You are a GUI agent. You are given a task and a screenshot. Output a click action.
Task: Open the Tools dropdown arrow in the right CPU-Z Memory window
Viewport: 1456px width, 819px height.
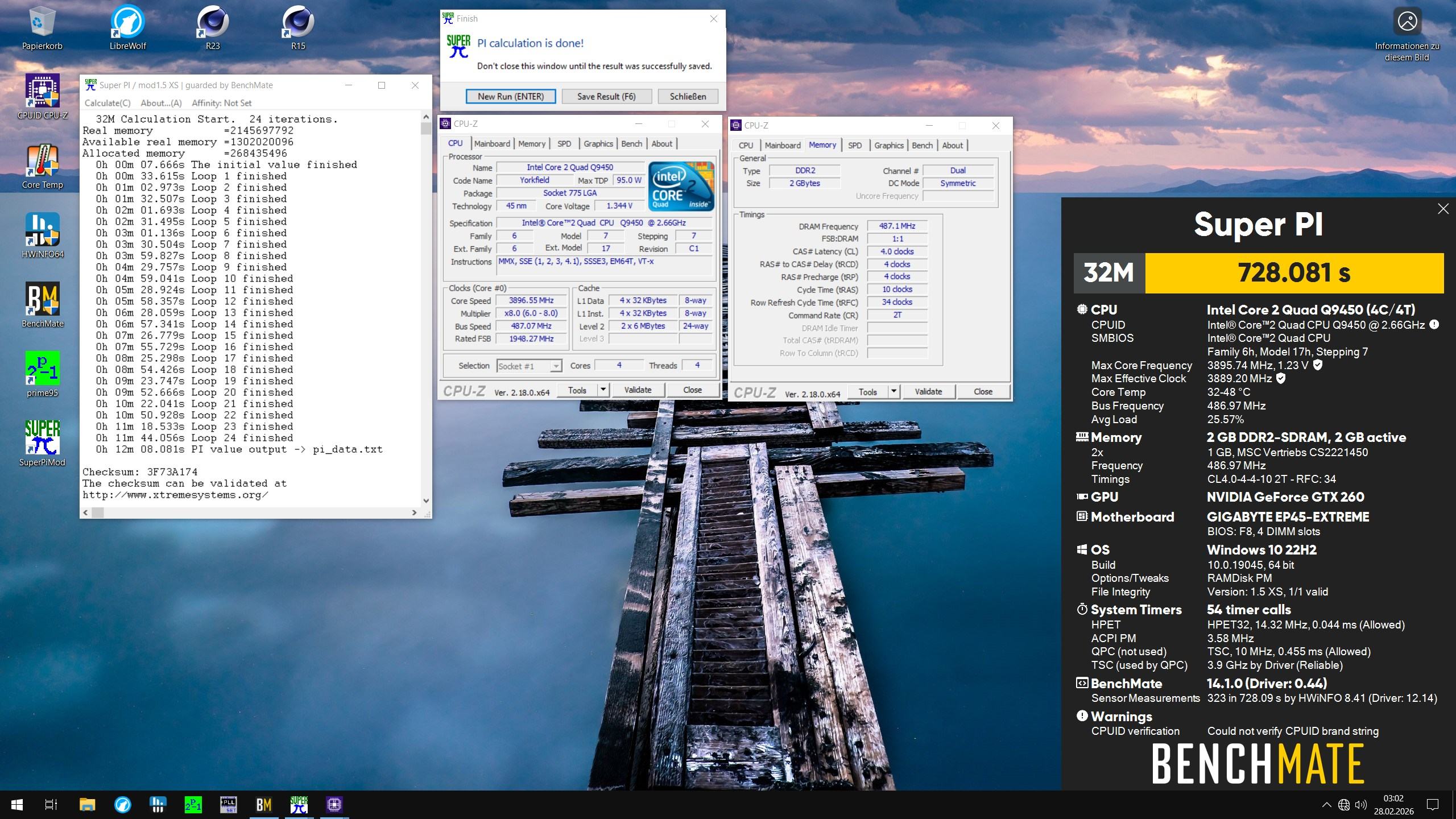(x=894, y=392)
